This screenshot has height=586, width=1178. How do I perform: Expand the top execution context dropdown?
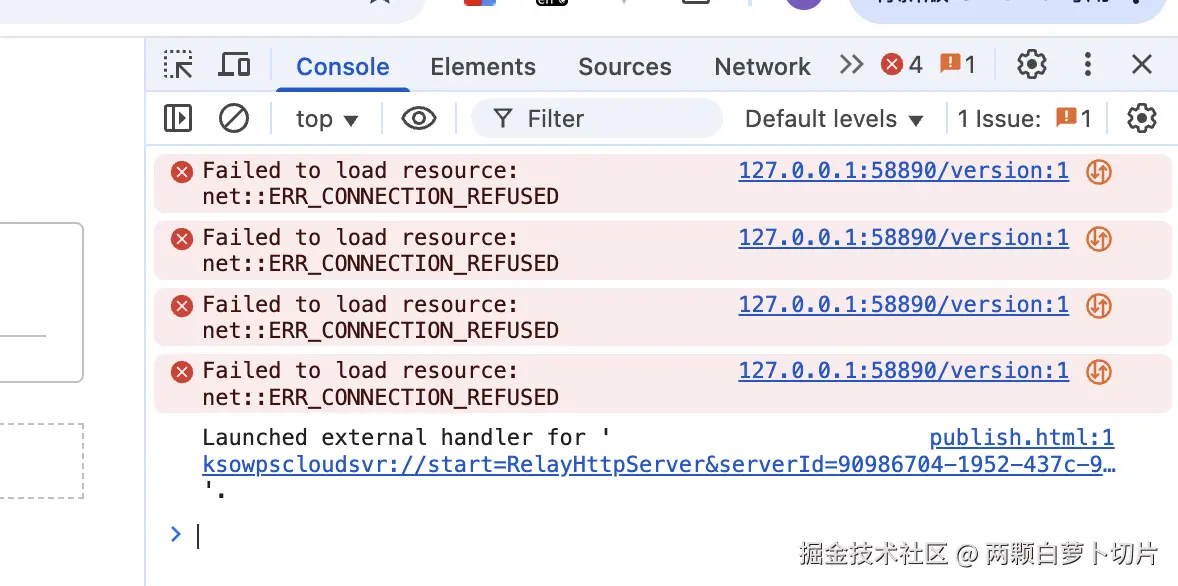(x=327, y=119)
